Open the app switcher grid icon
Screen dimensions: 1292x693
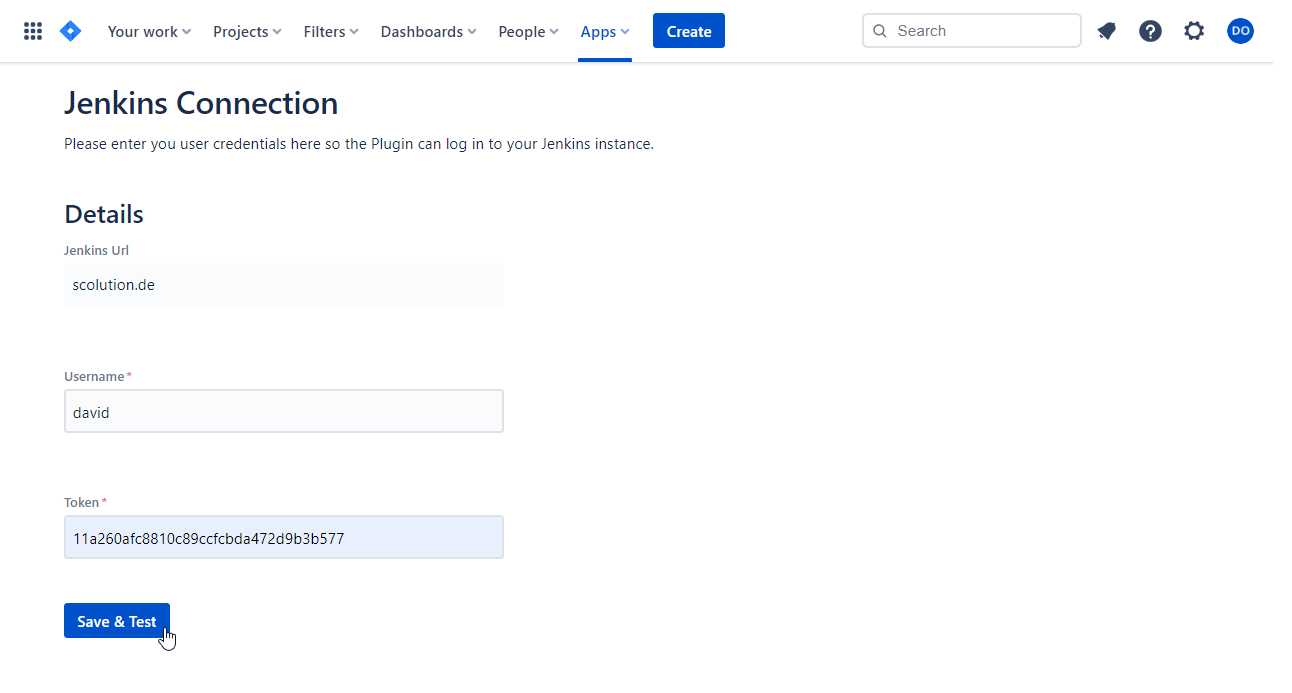click(x=33, y=31)
